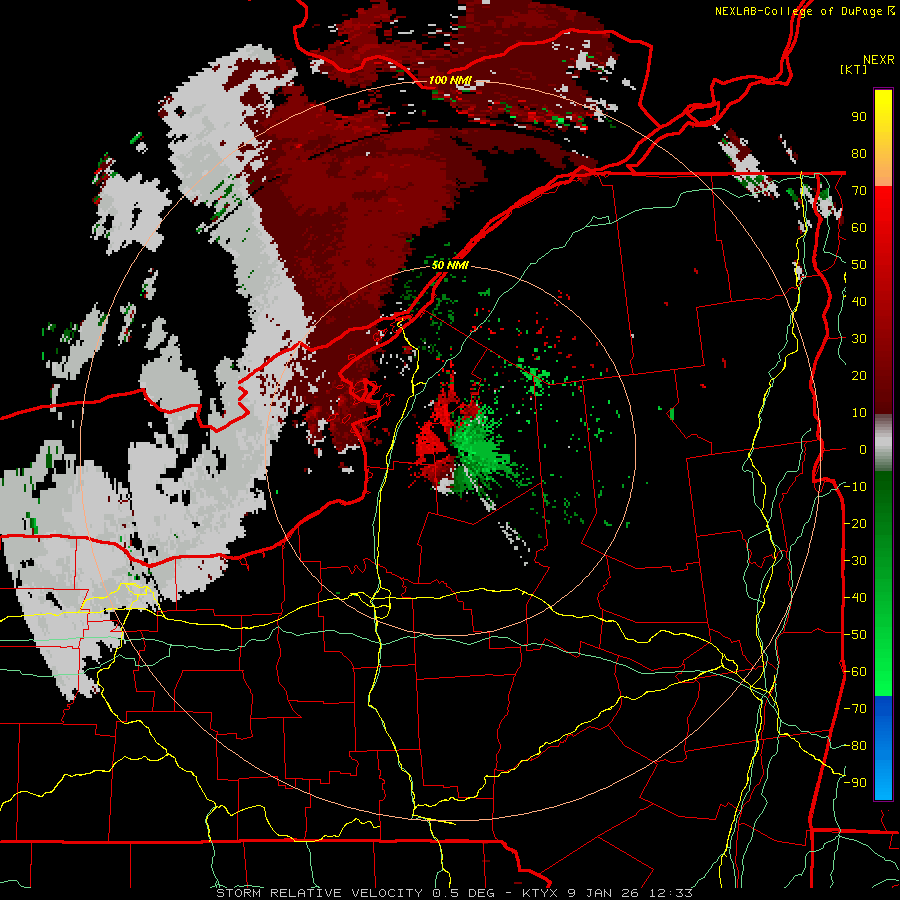900x900 pixels.
Task: Select the -20 value on velocity scale
Action: click(x=855, y=523)
